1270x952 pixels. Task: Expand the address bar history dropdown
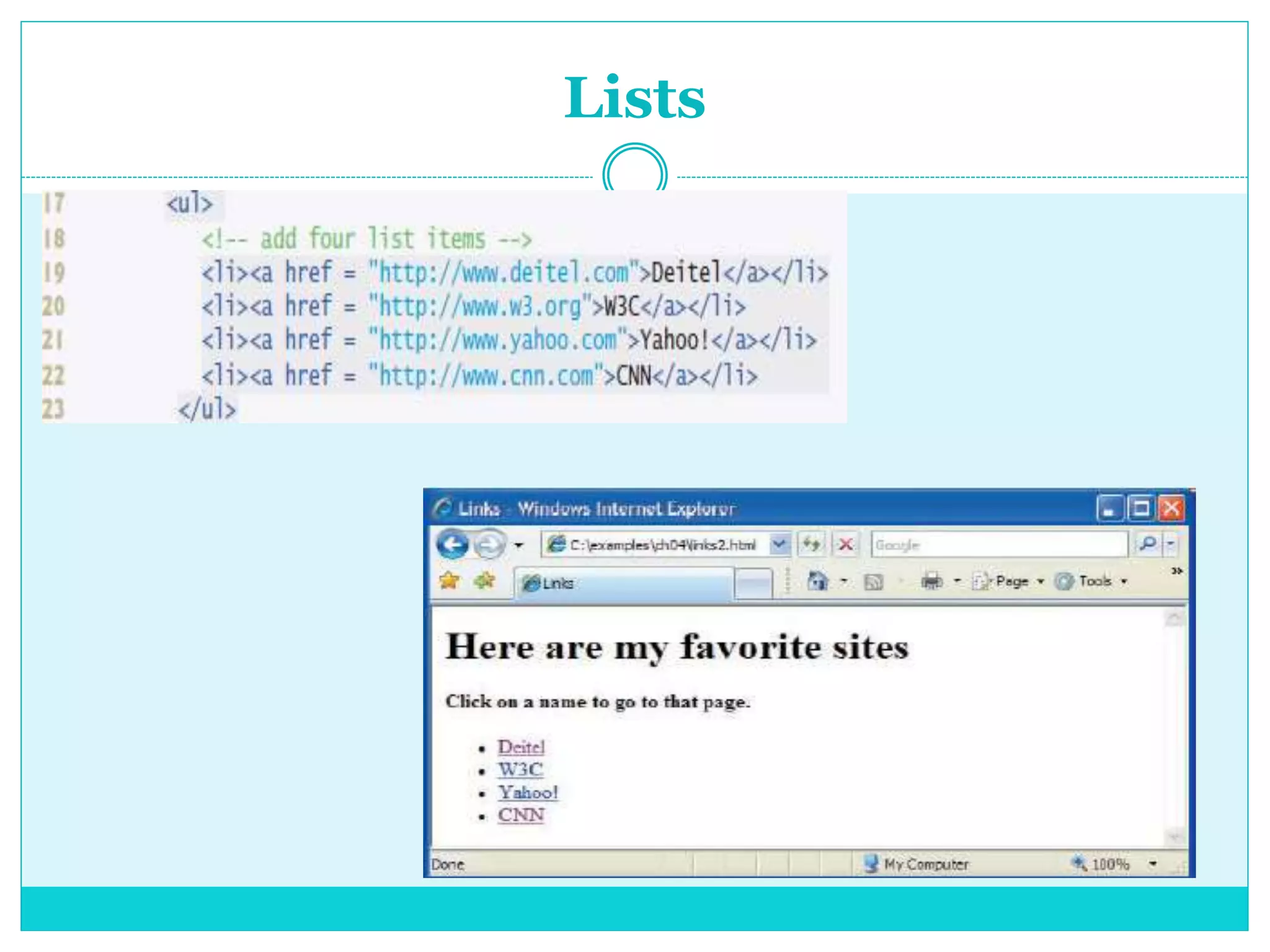tap(780, 544)
